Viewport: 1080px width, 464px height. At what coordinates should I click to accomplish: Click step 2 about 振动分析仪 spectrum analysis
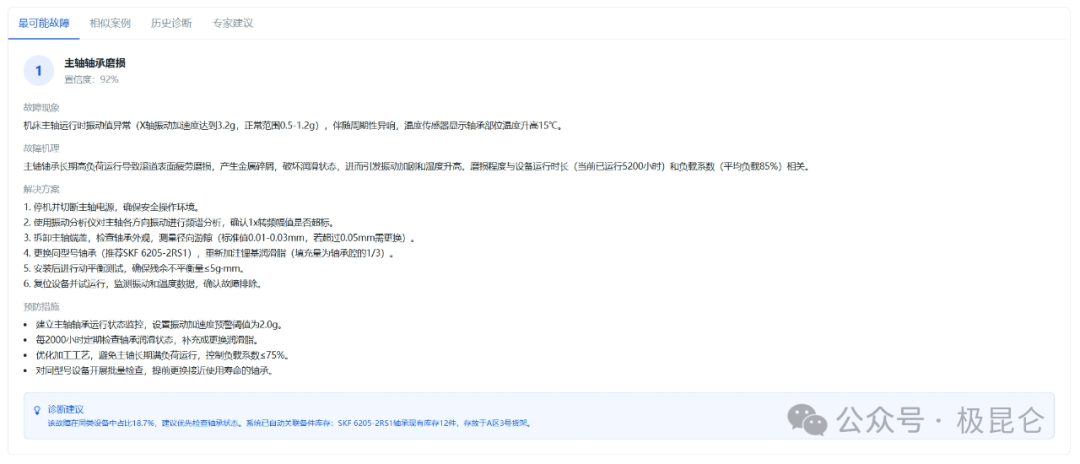point(179,222)
